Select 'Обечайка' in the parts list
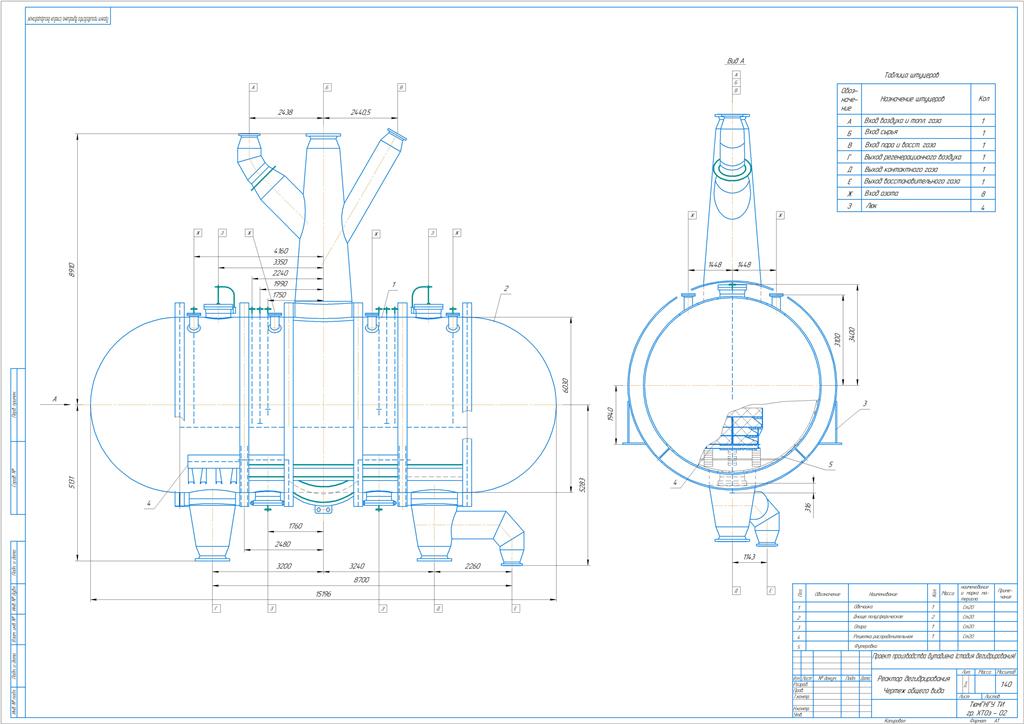The width and height of the screenshot is (1024, 724). pyautogui.click(x=863, y=608)
